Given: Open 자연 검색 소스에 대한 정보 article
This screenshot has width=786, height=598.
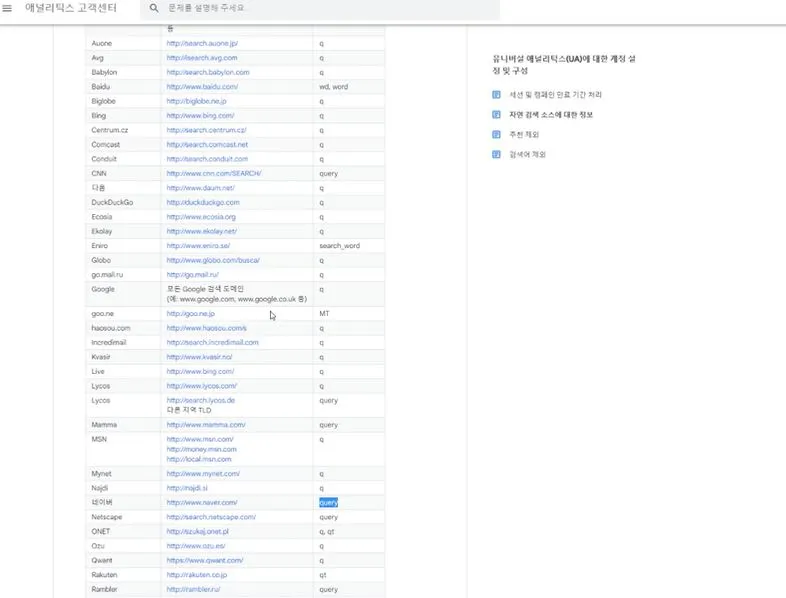Looking at the screenshot, I should [551, 115].
